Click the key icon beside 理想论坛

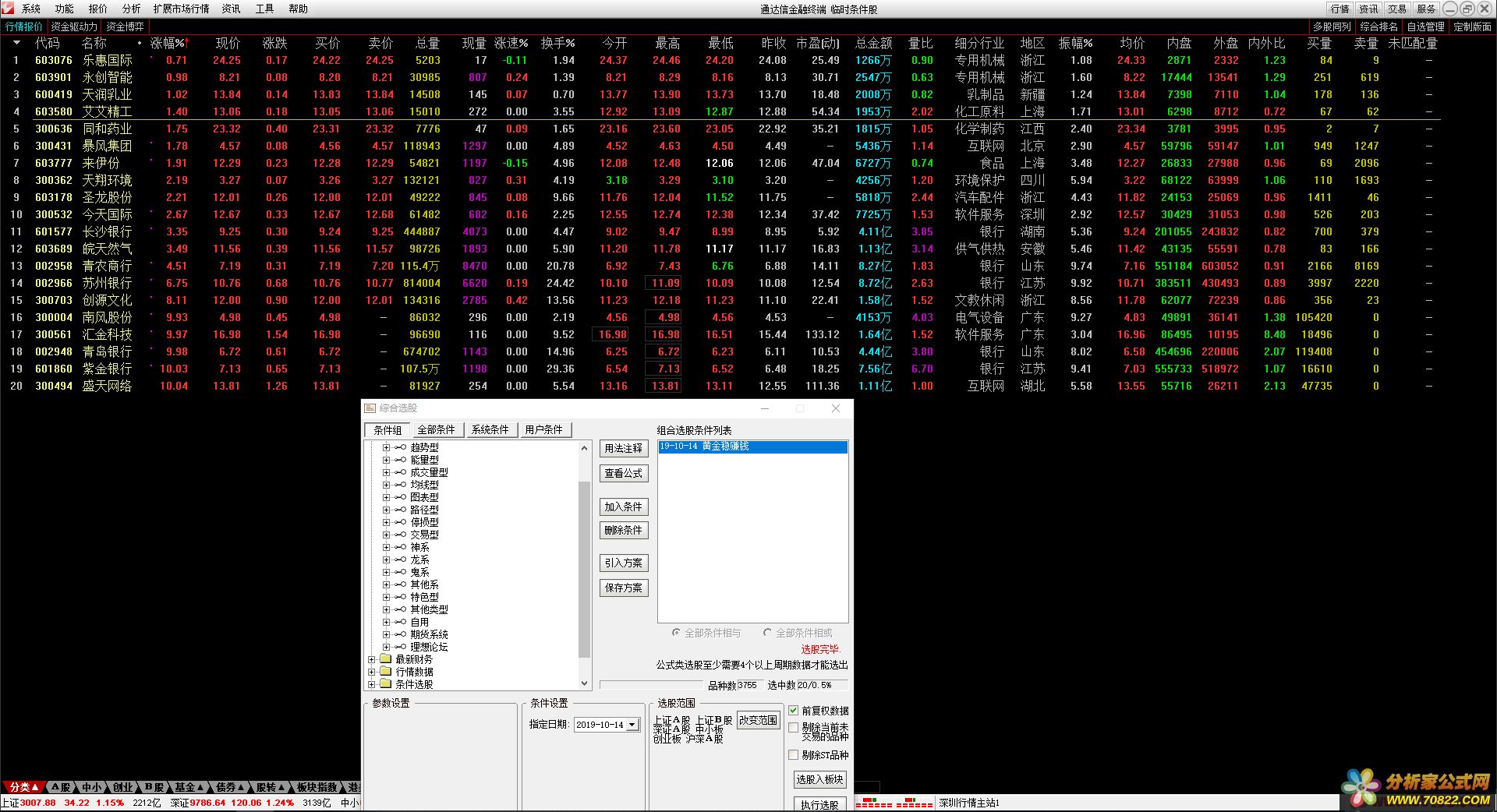pos(400,648)
